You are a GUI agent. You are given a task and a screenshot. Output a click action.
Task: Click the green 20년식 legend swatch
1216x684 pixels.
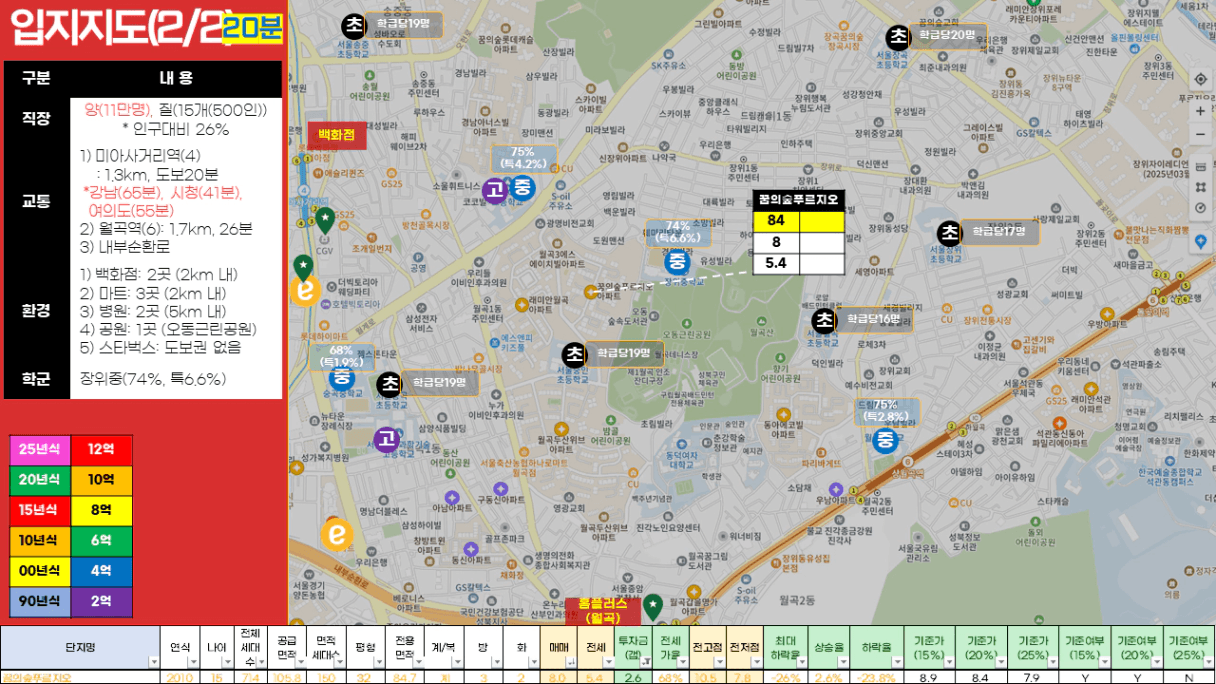(x=40, y=480)
